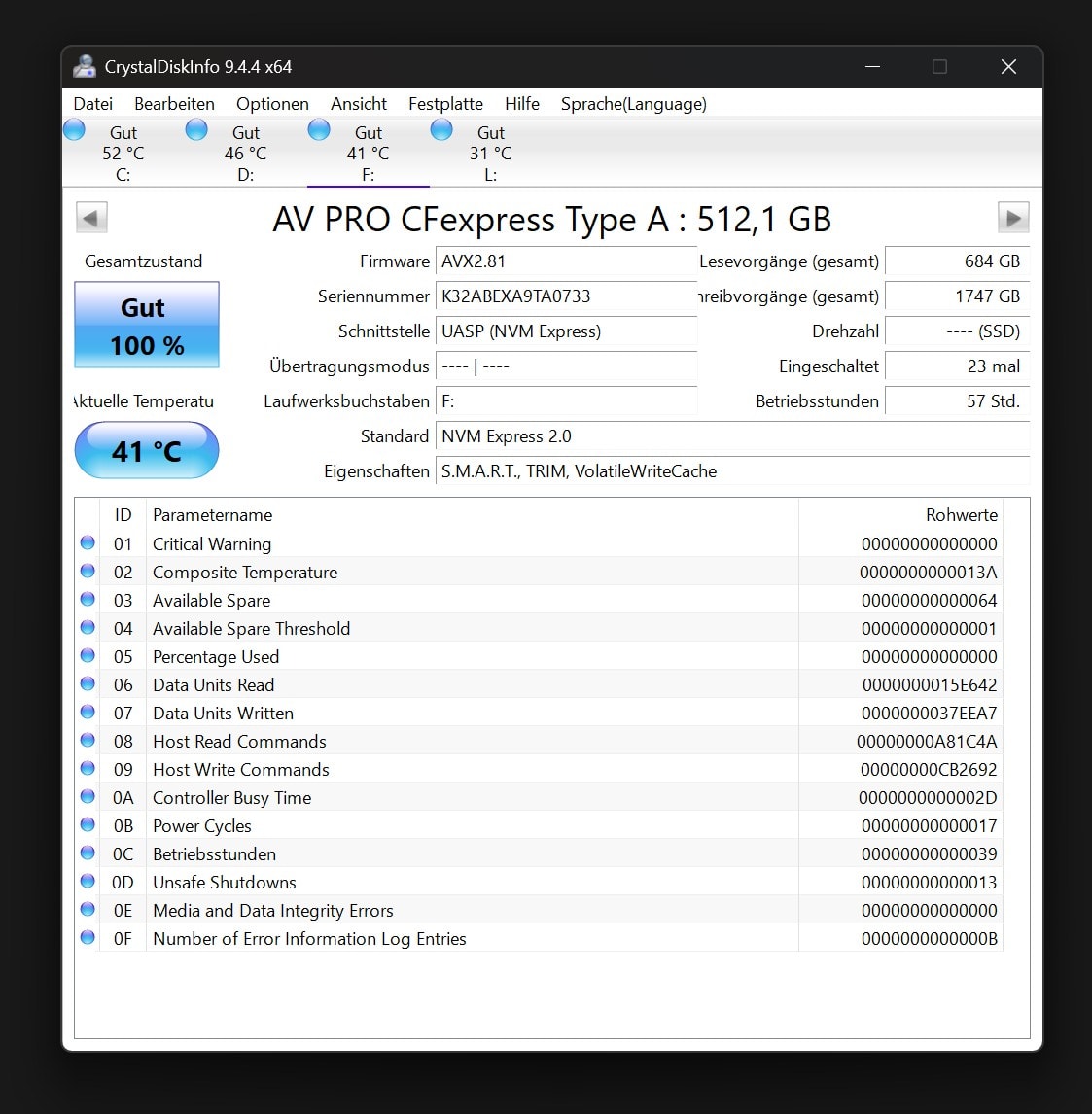
Task: Go to previous disk with left arrow
Action: [91, 218]
